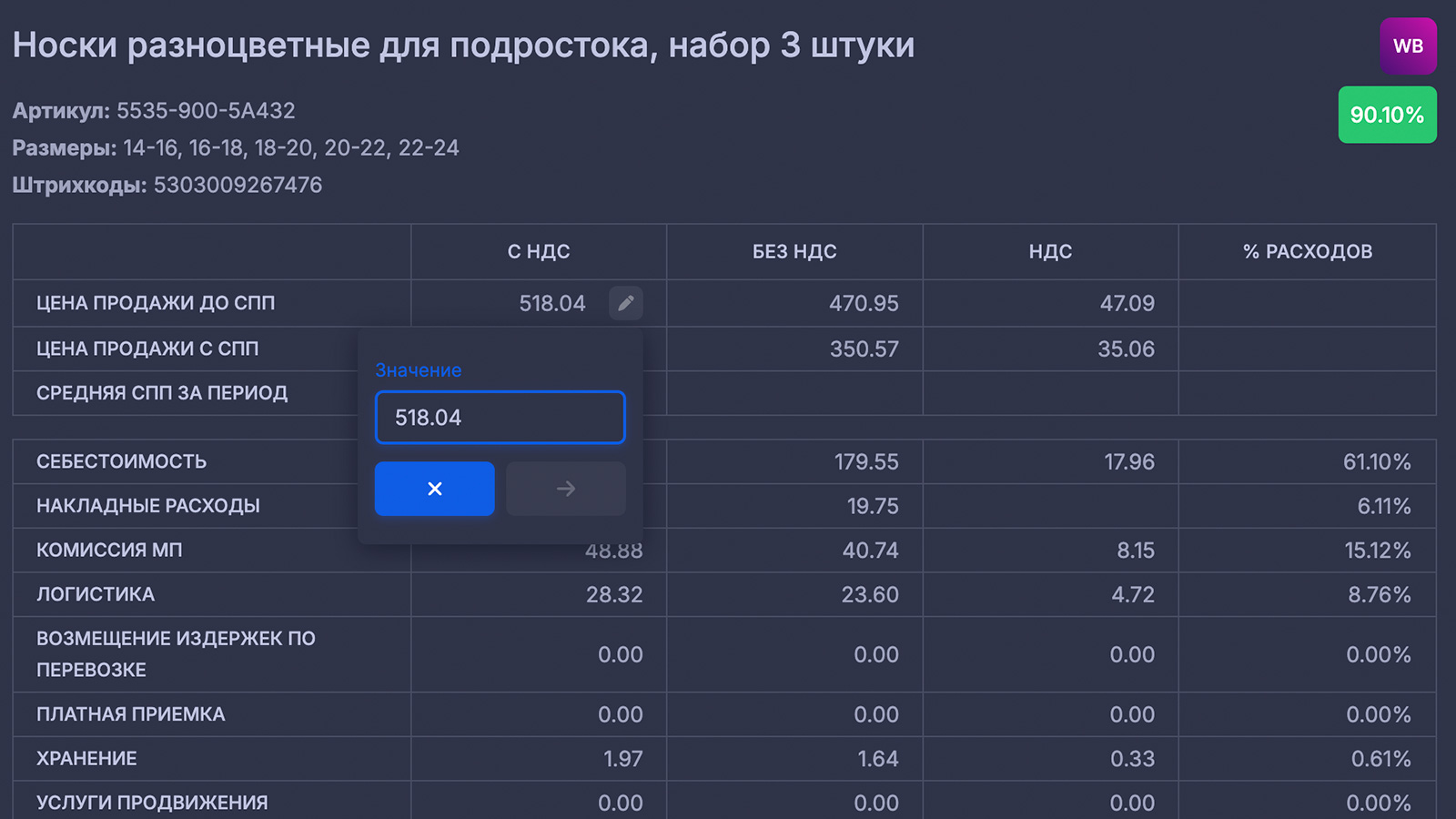Click the ХРАНЕНИЕ row label
Screen dimensions: 1456x819
pos(86,758)
